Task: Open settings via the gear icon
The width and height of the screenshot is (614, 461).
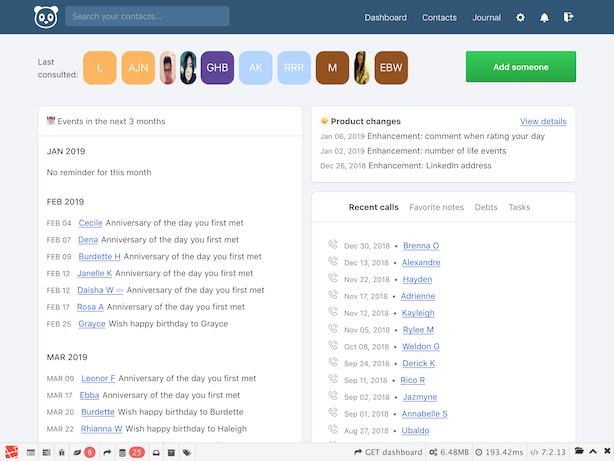Action: click(520, 17)
